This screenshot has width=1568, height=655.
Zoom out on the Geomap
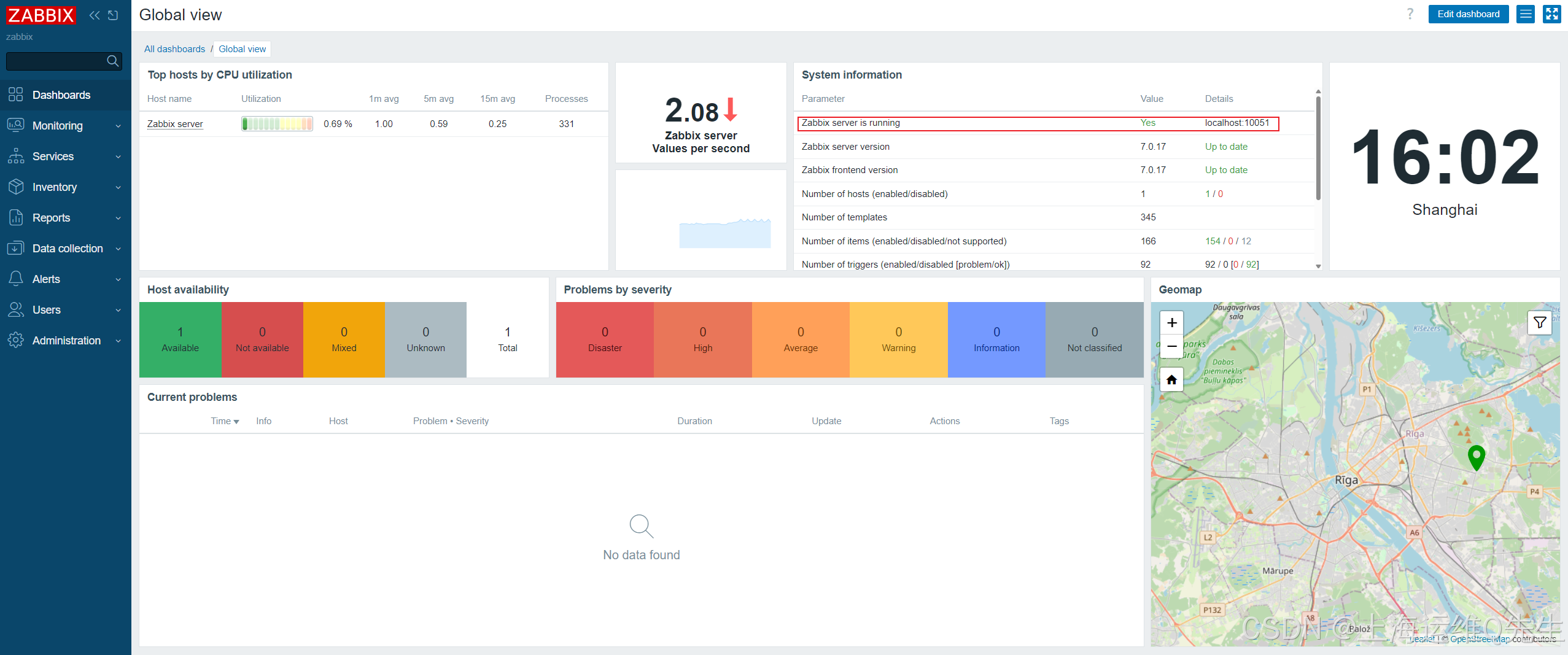[1171, 346]
